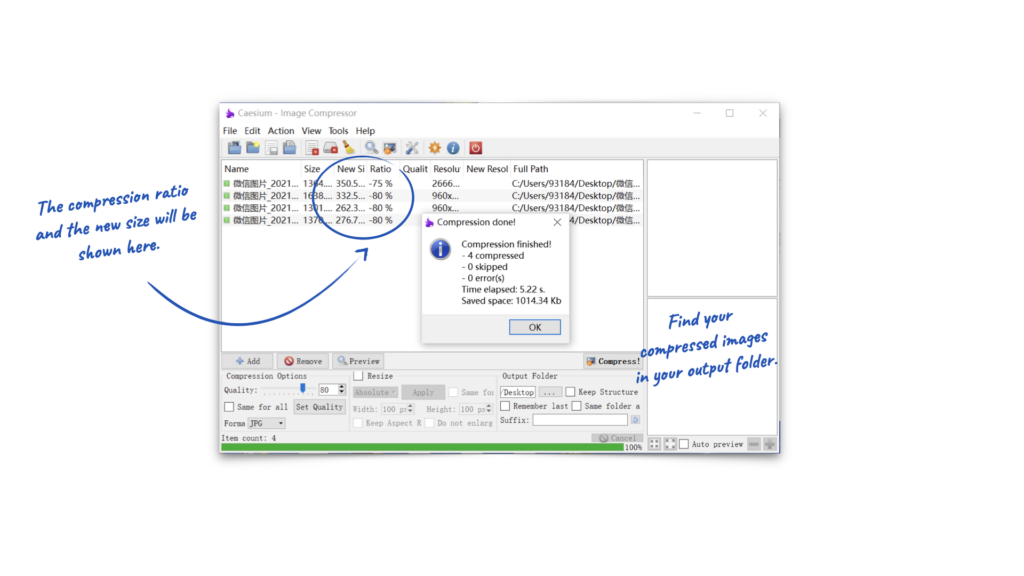Open the Help menu
1024x576 pixels.
click(365, 131)
